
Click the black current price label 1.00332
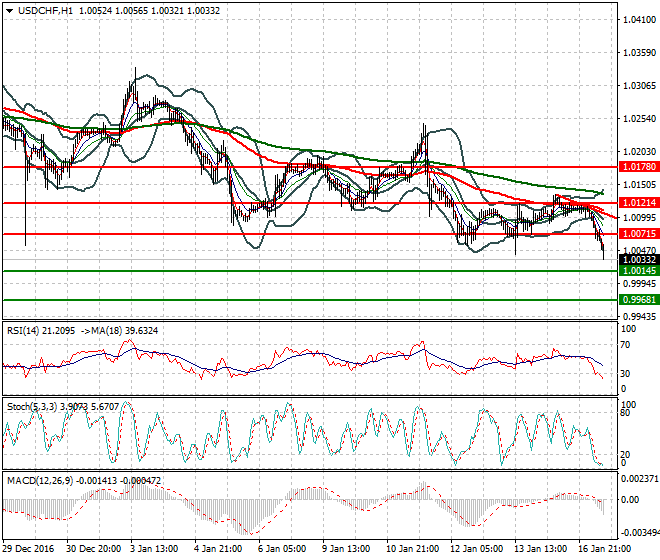(x=636, y=259)
